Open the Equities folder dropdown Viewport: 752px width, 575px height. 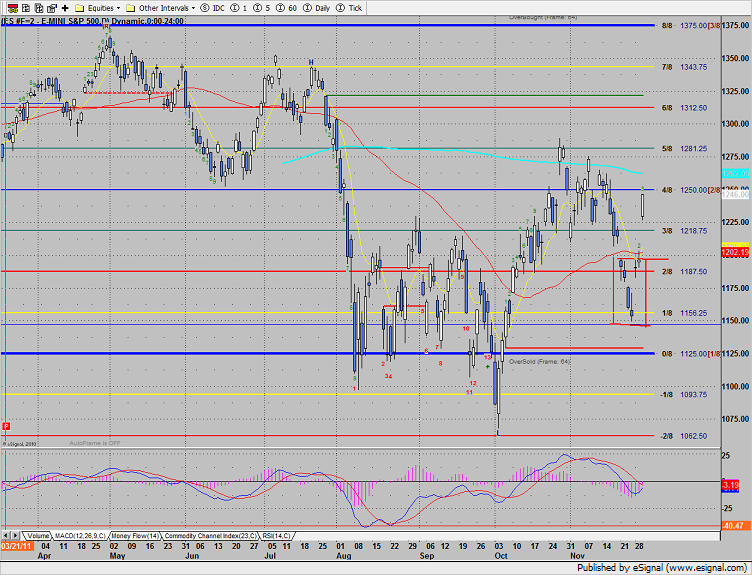point(98,8)
